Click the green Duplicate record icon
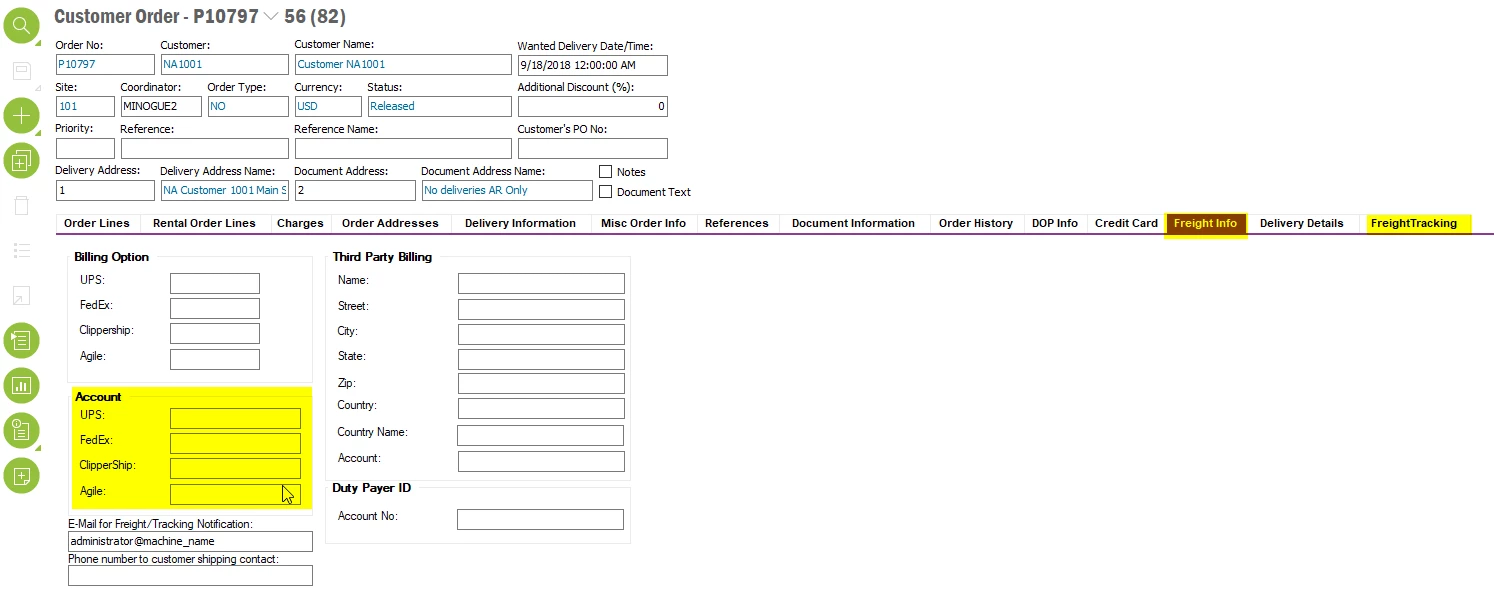1494x606 pixels. 21,159
